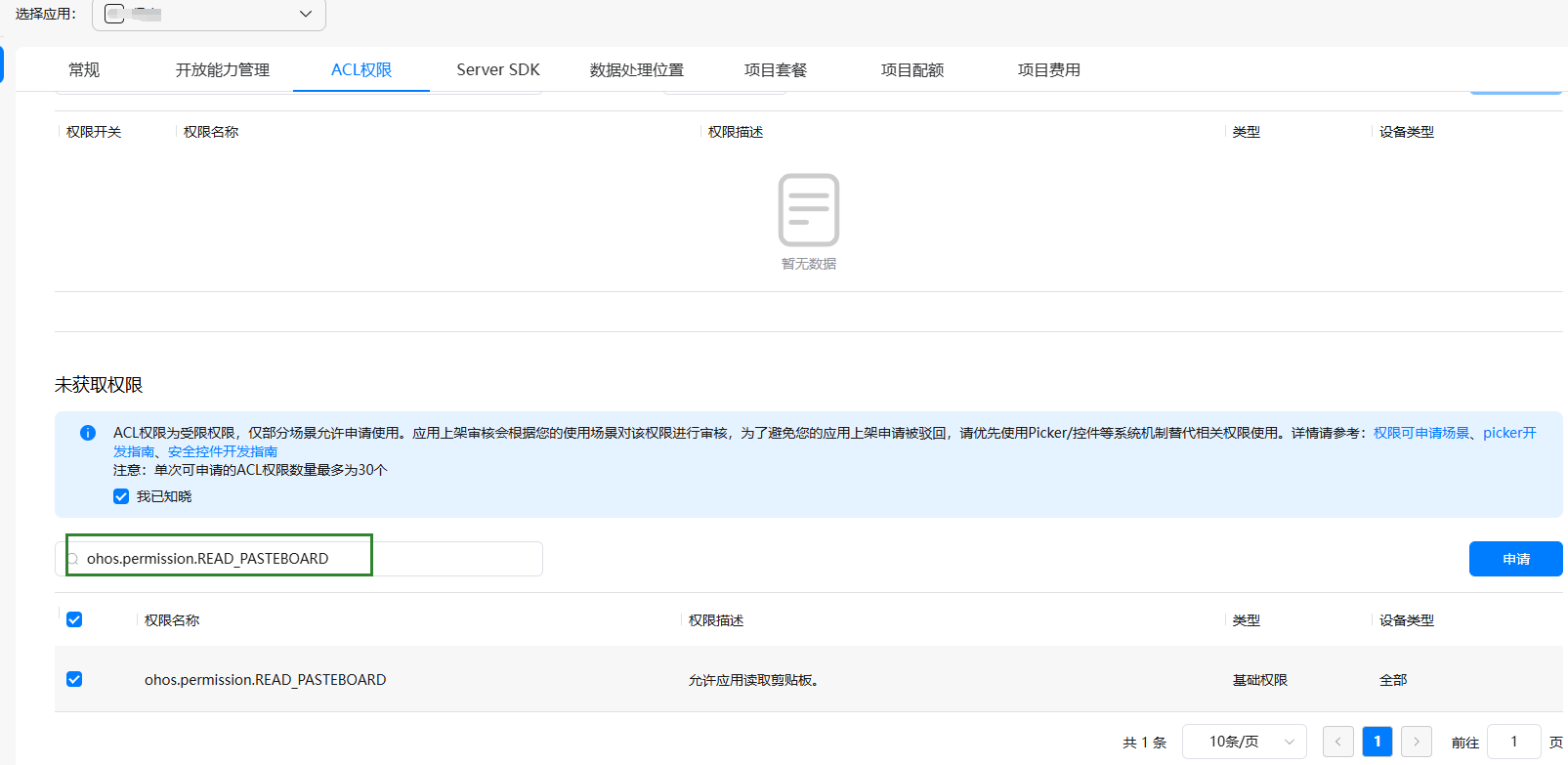The image size is (1568, 765).
Task: Open the picker开发指南 link
Action: pos(1508,433)
